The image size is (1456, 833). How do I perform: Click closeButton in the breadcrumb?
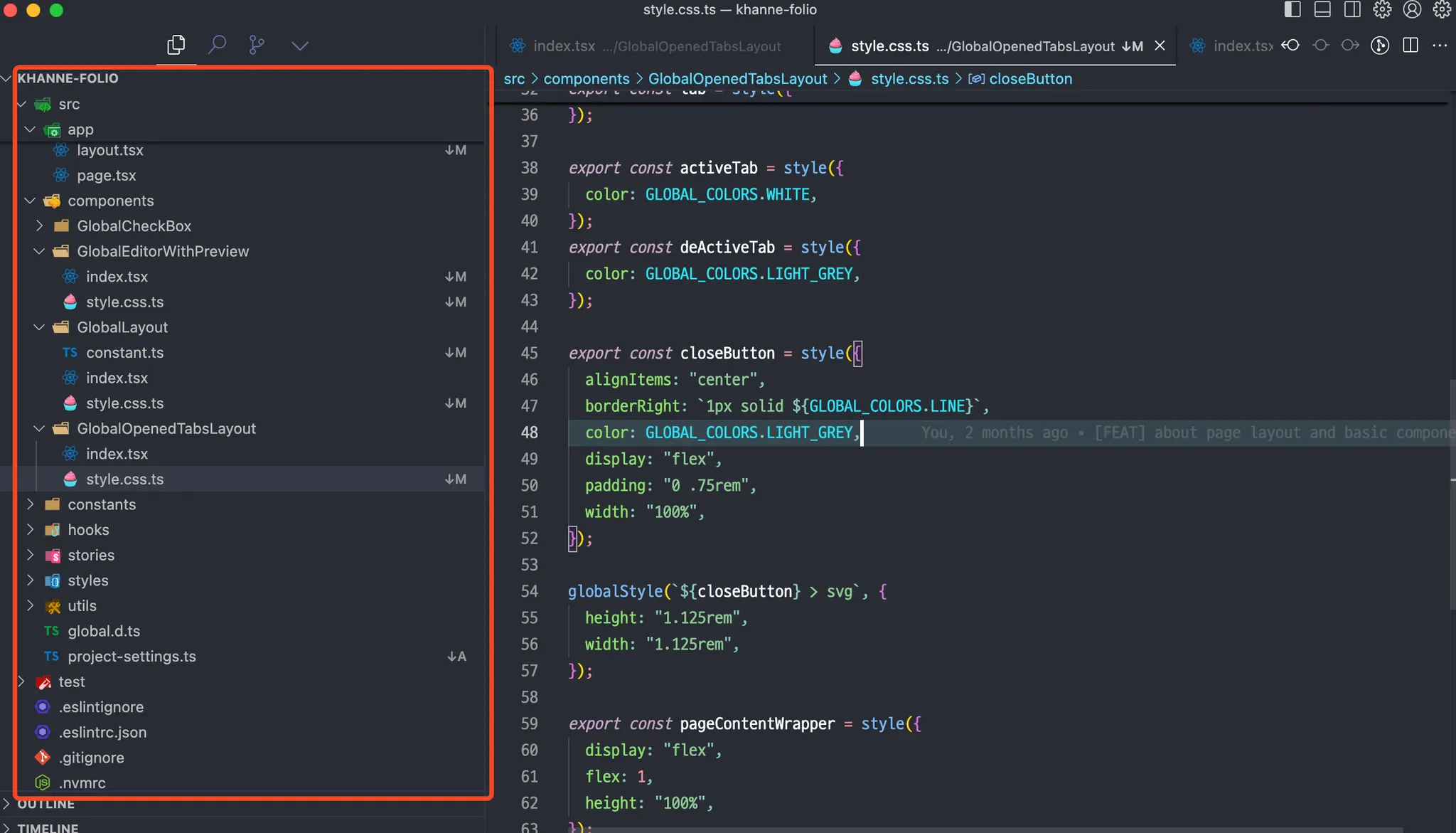(x=1030, y=79)
